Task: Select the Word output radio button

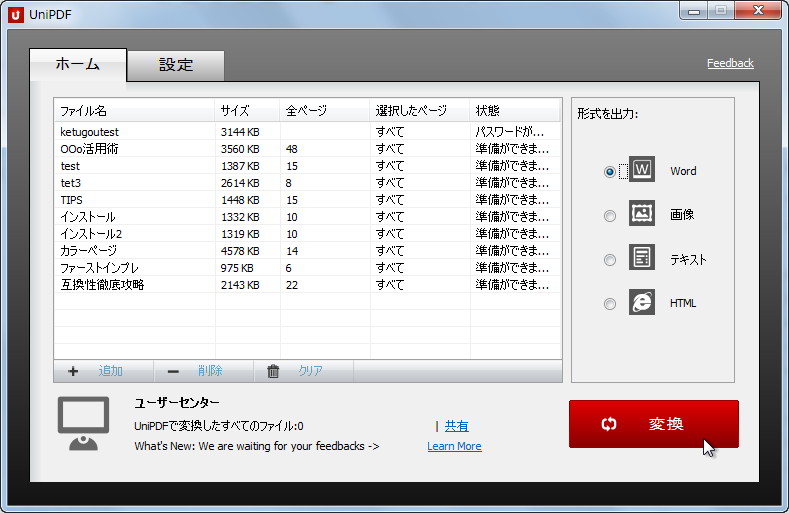Action: (609, 172)
